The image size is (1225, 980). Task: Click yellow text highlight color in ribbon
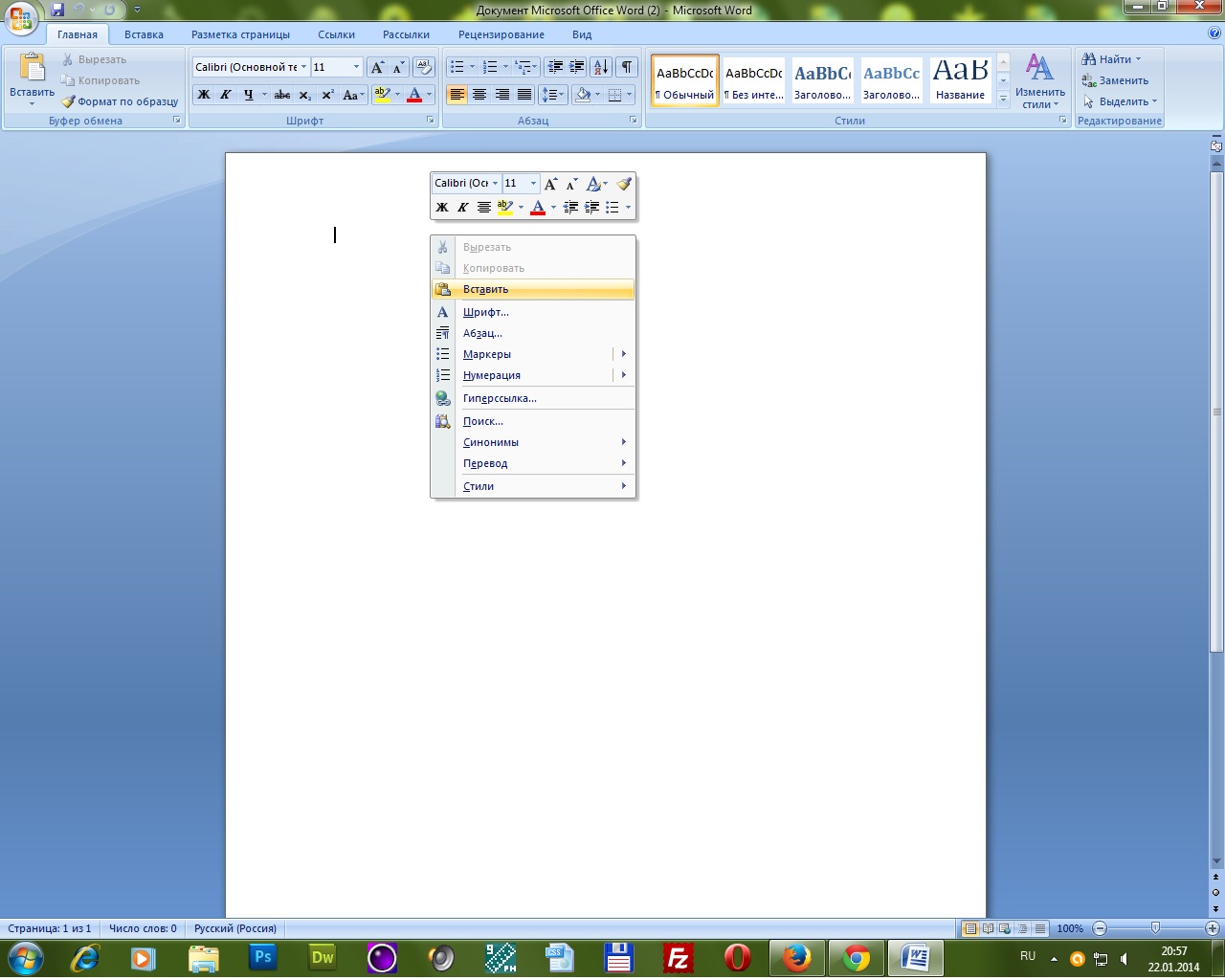pos(383,95)
